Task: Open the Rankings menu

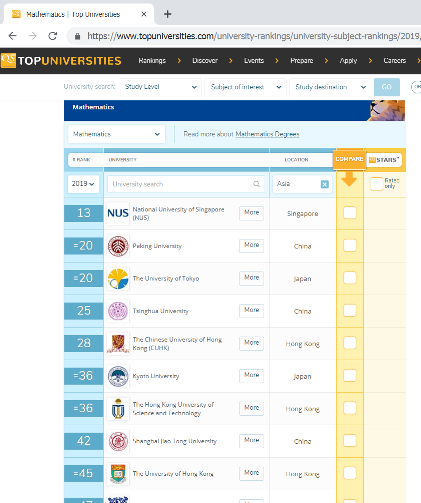Action: tap(152, 61)
